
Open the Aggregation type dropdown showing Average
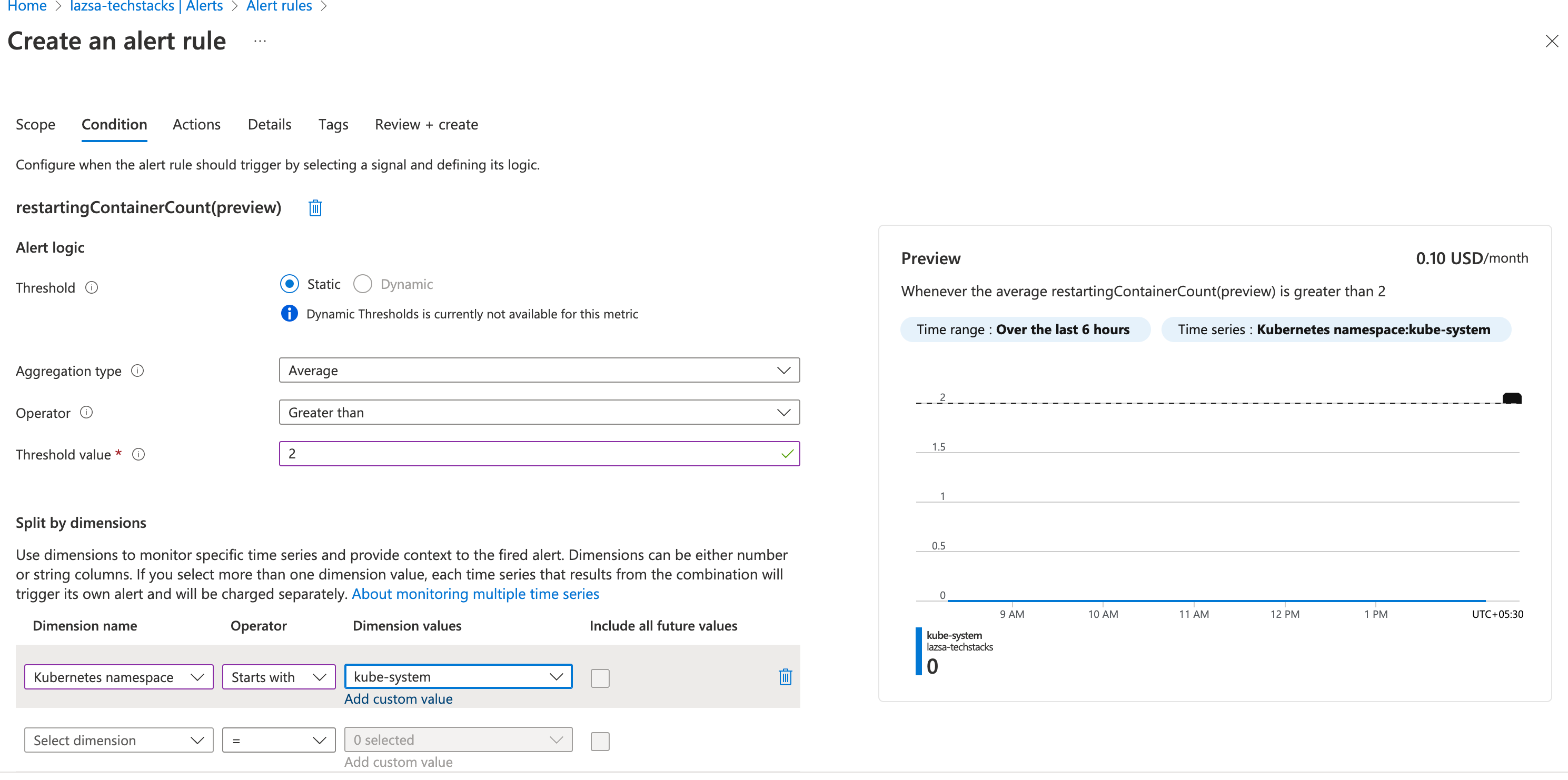pyautogui.click(x=539, y=370)
